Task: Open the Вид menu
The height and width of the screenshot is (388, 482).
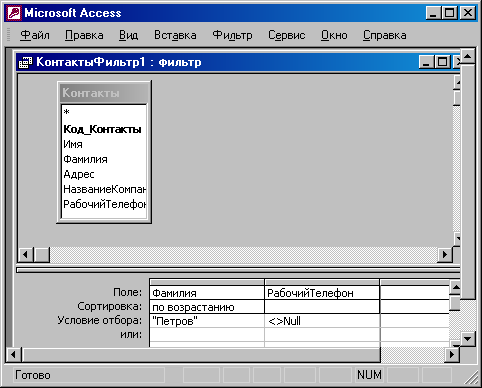Action: click(x=128, y=35)
